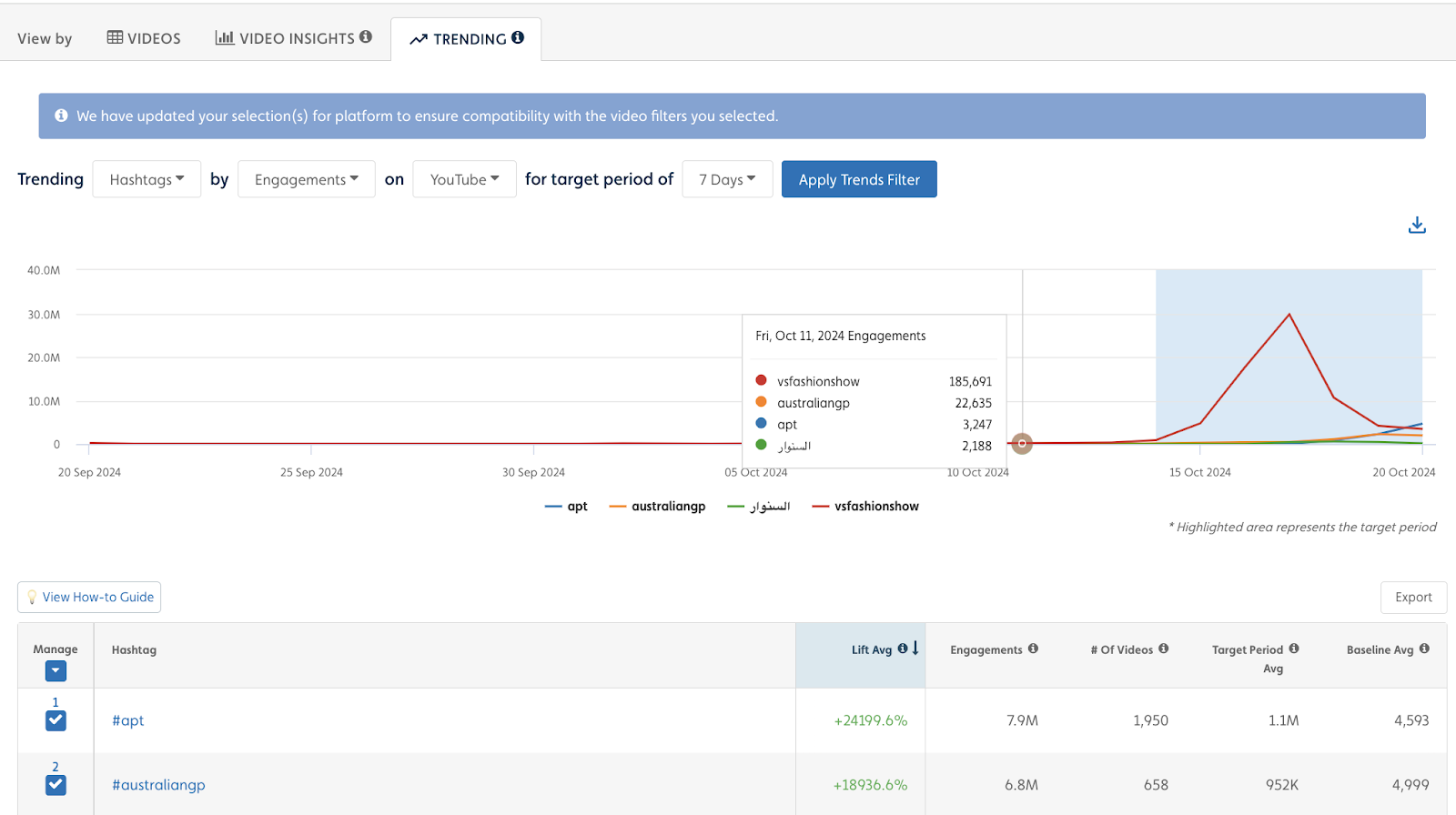This screenshot has width=1456, height=815.
Task: Click the Lift Avg info icon
Action: tap(902, 649)
